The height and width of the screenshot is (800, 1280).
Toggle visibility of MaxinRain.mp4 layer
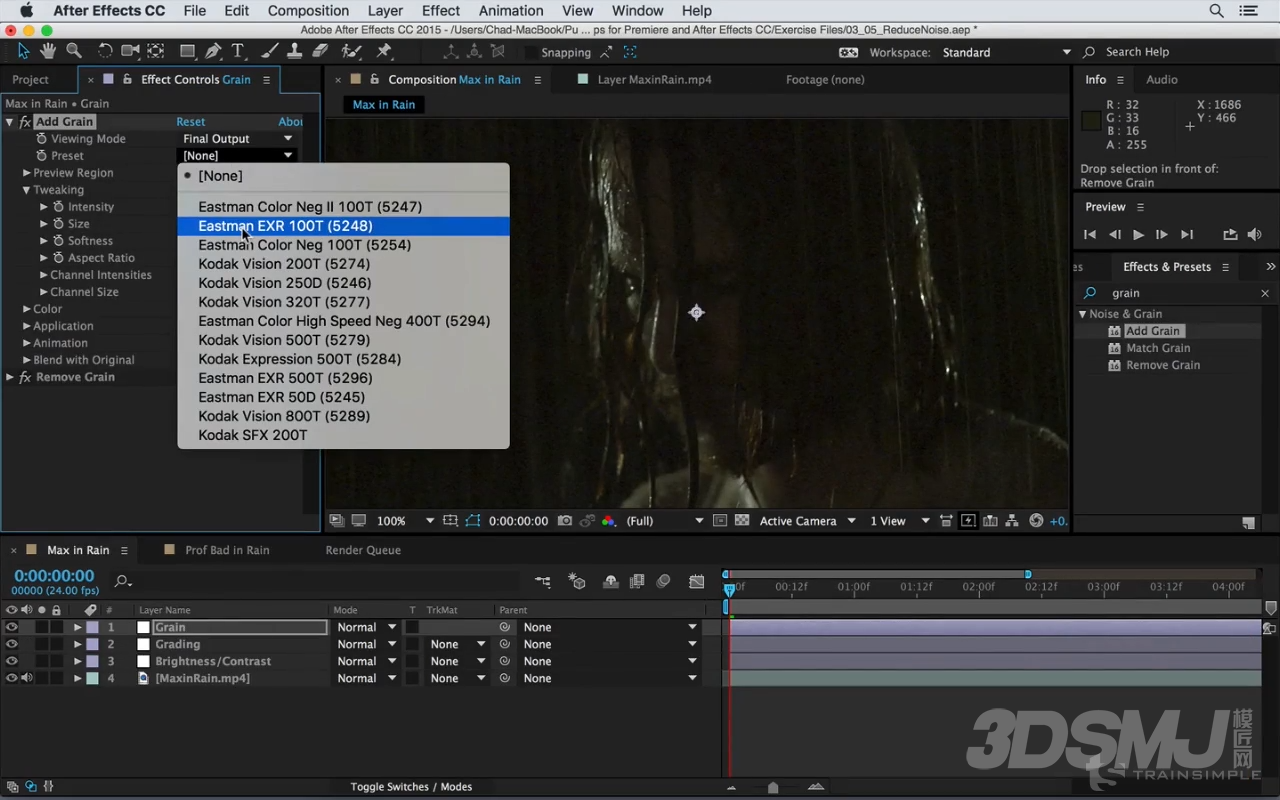click(12, 679)
